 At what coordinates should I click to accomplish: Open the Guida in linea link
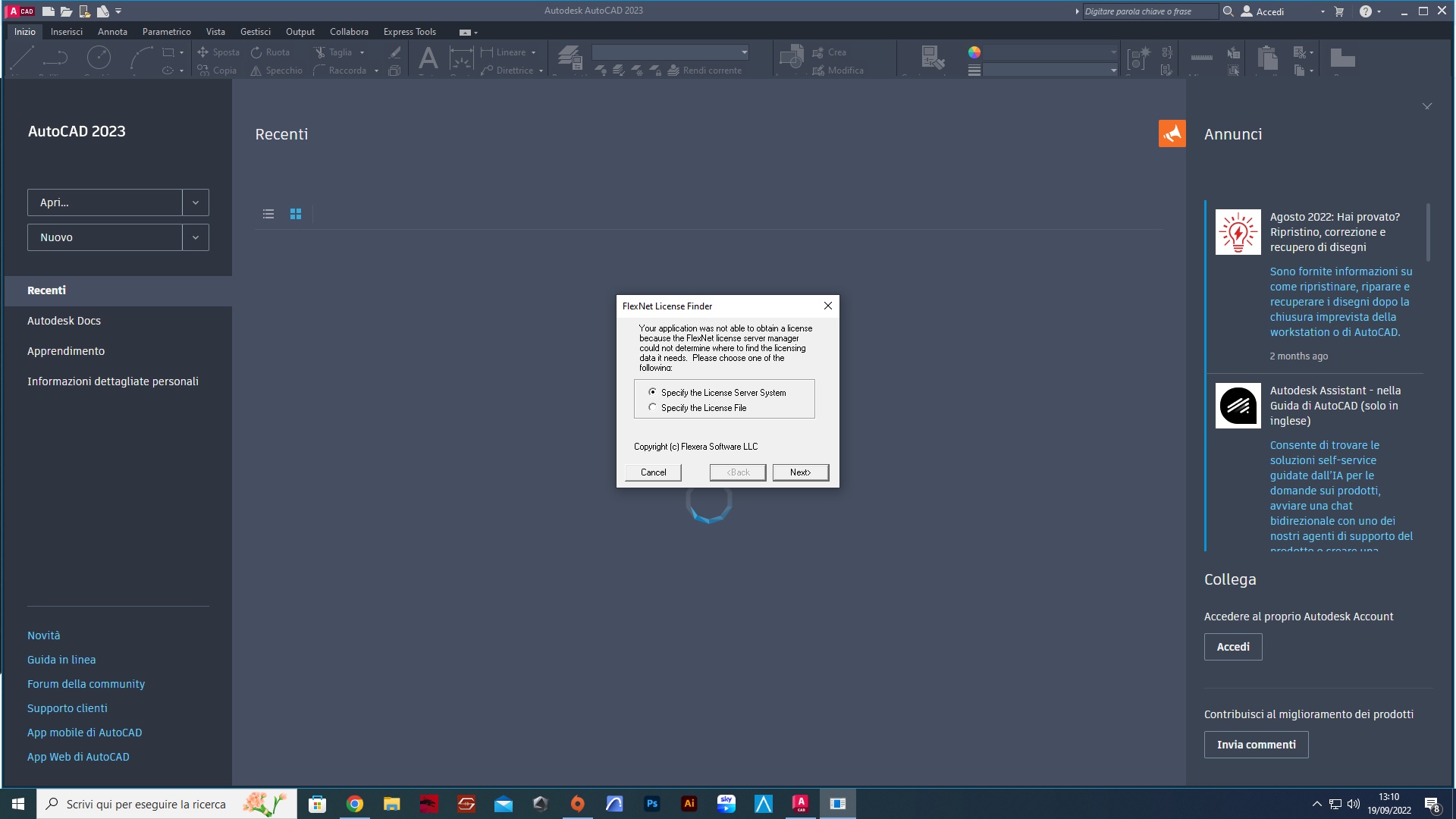pyautogui.click(x=61, y=660)
